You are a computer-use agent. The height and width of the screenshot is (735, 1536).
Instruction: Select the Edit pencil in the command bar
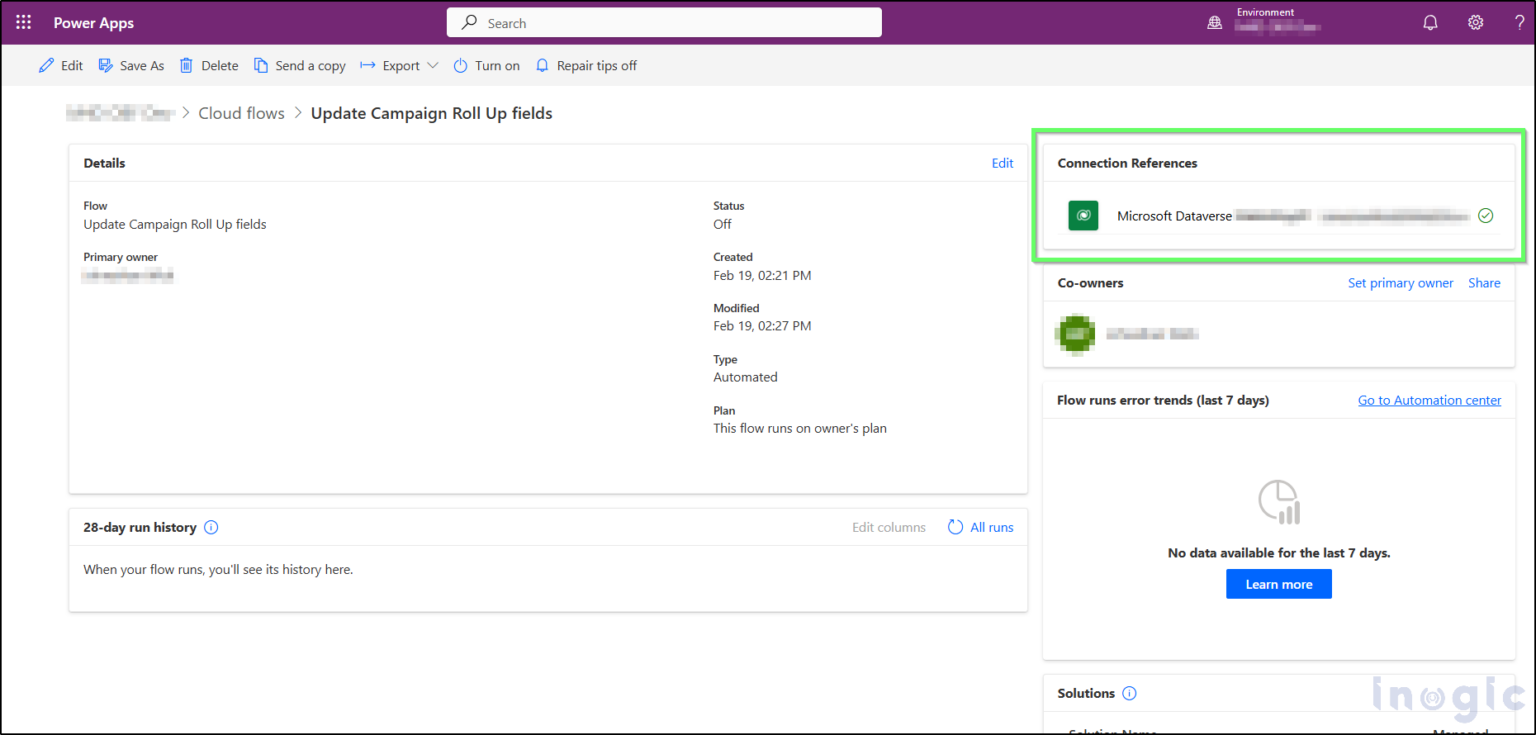coord(60,65)
